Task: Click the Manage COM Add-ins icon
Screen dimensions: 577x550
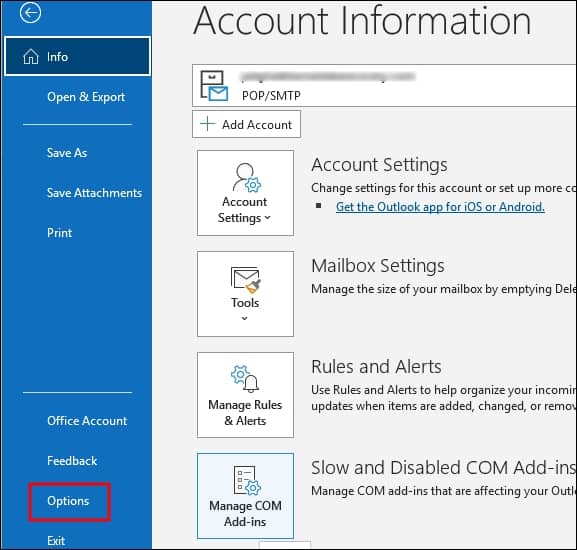Action: [247, 480]
